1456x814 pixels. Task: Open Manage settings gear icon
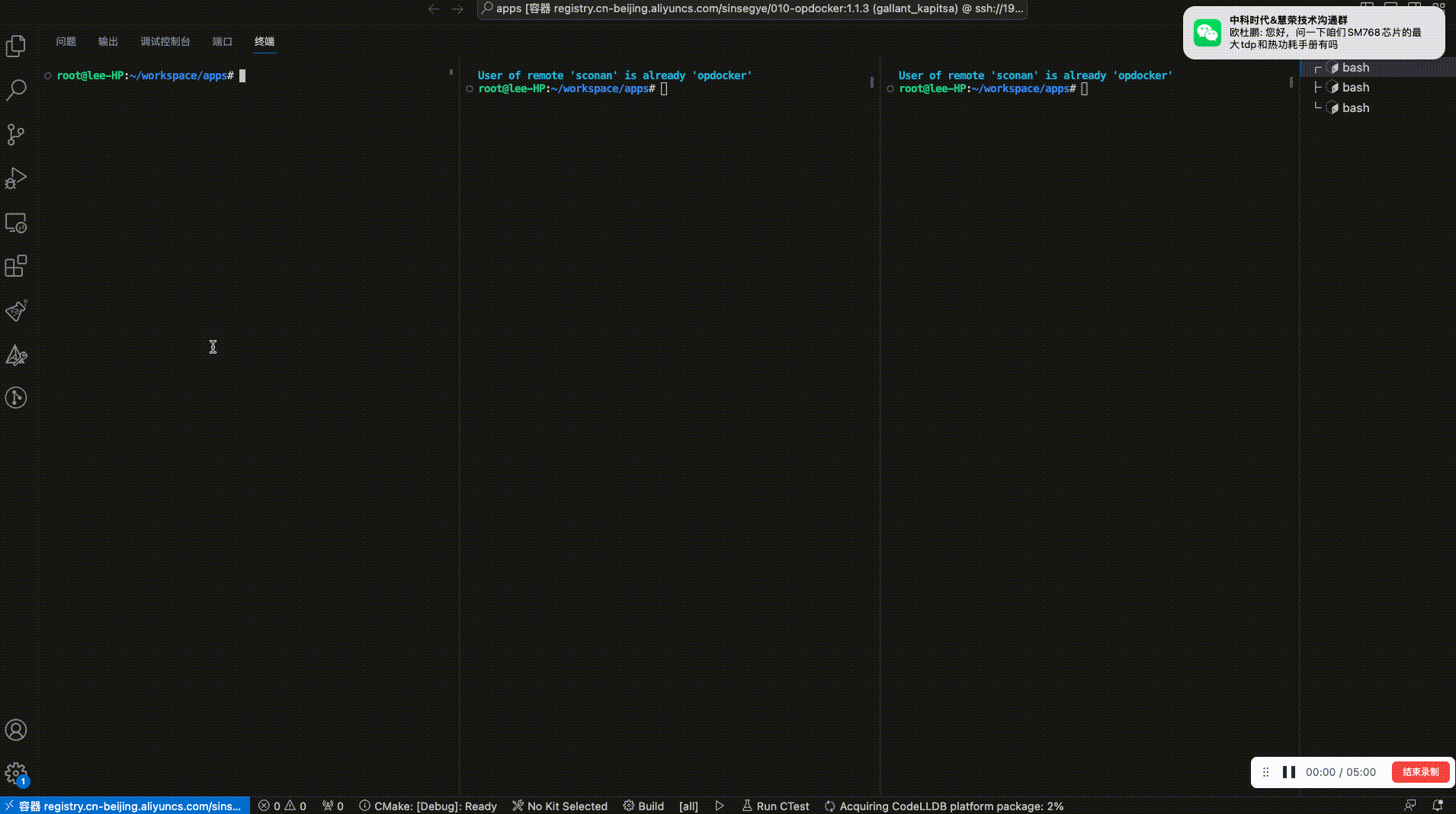point(16,774)
